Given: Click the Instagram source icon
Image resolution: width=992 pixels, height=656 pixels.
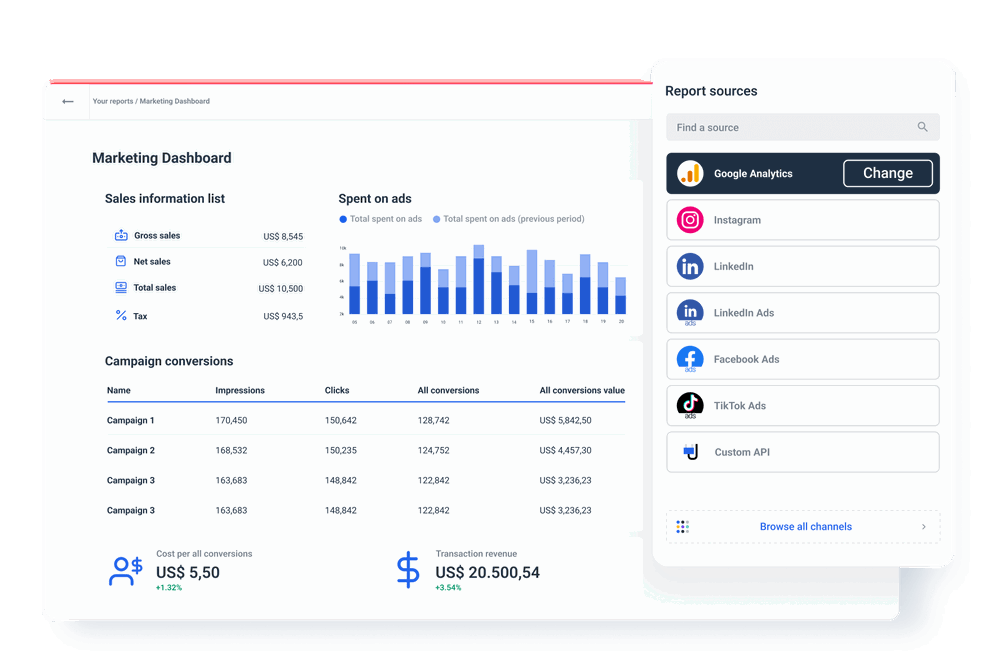Looking at the screenshot, I should (690, 219).
